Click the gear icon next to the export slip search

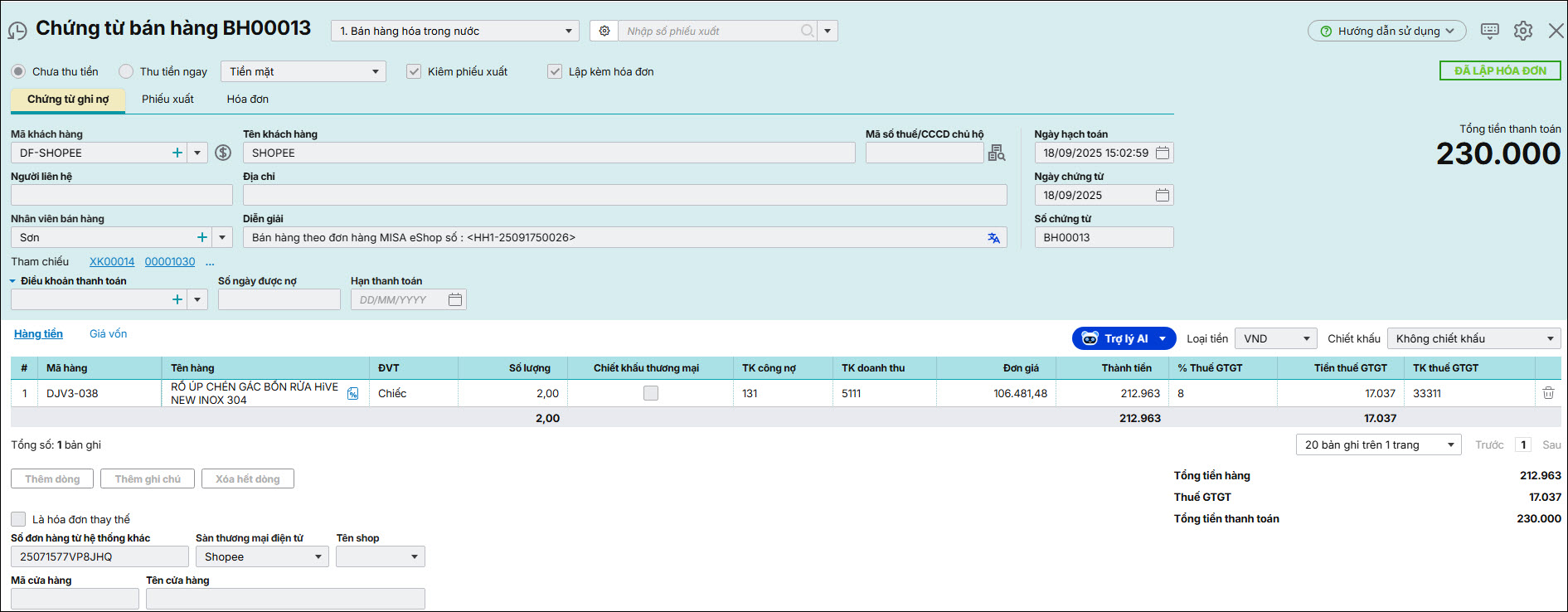tap(604, 31)
